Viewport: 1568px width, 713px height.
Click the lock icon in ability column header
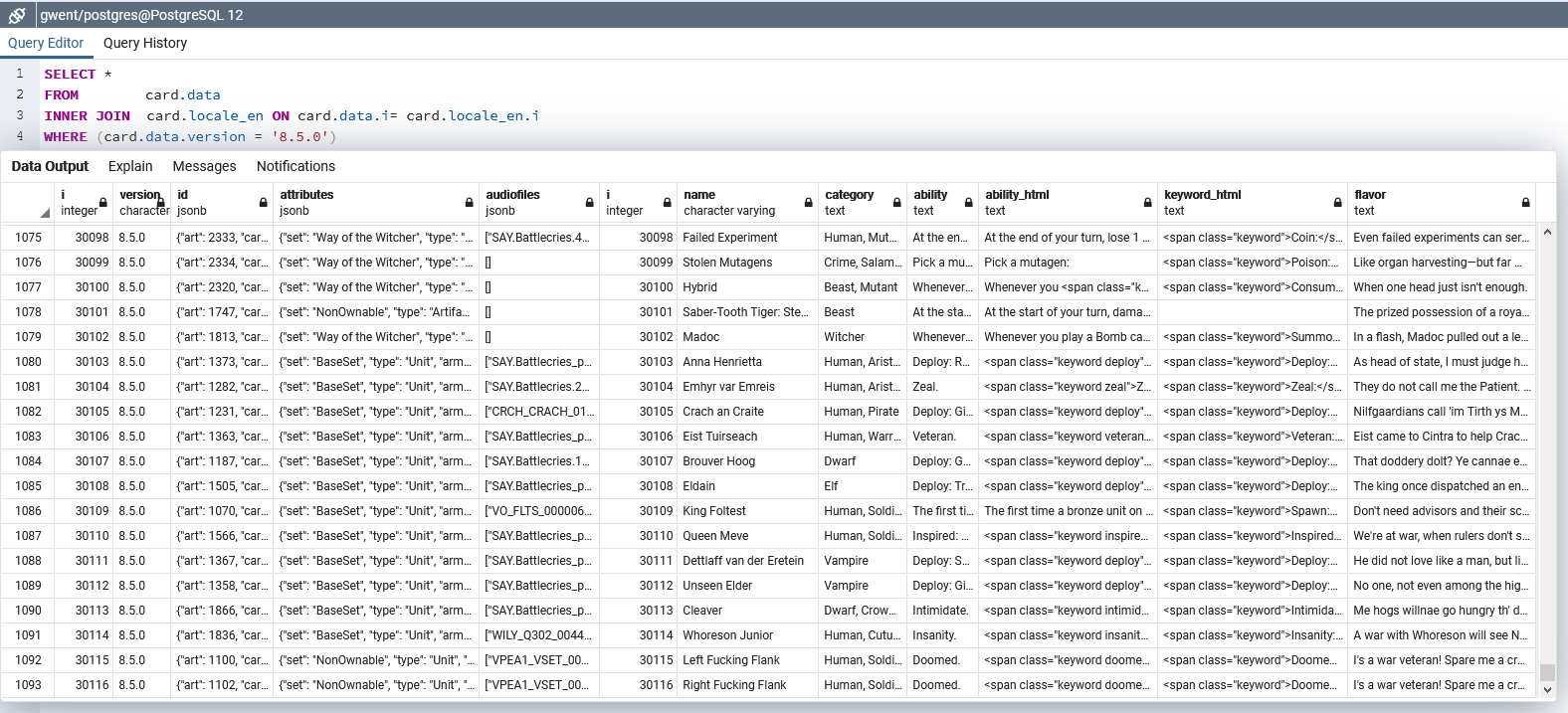pos(969,203)
